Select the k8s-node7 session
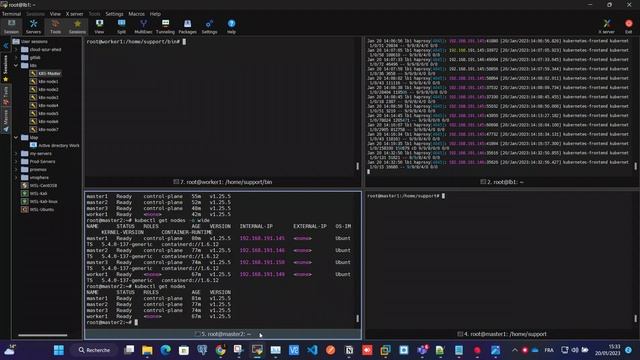Image resolution: width=640 pixels, height=360 pixels. [44, 129]
